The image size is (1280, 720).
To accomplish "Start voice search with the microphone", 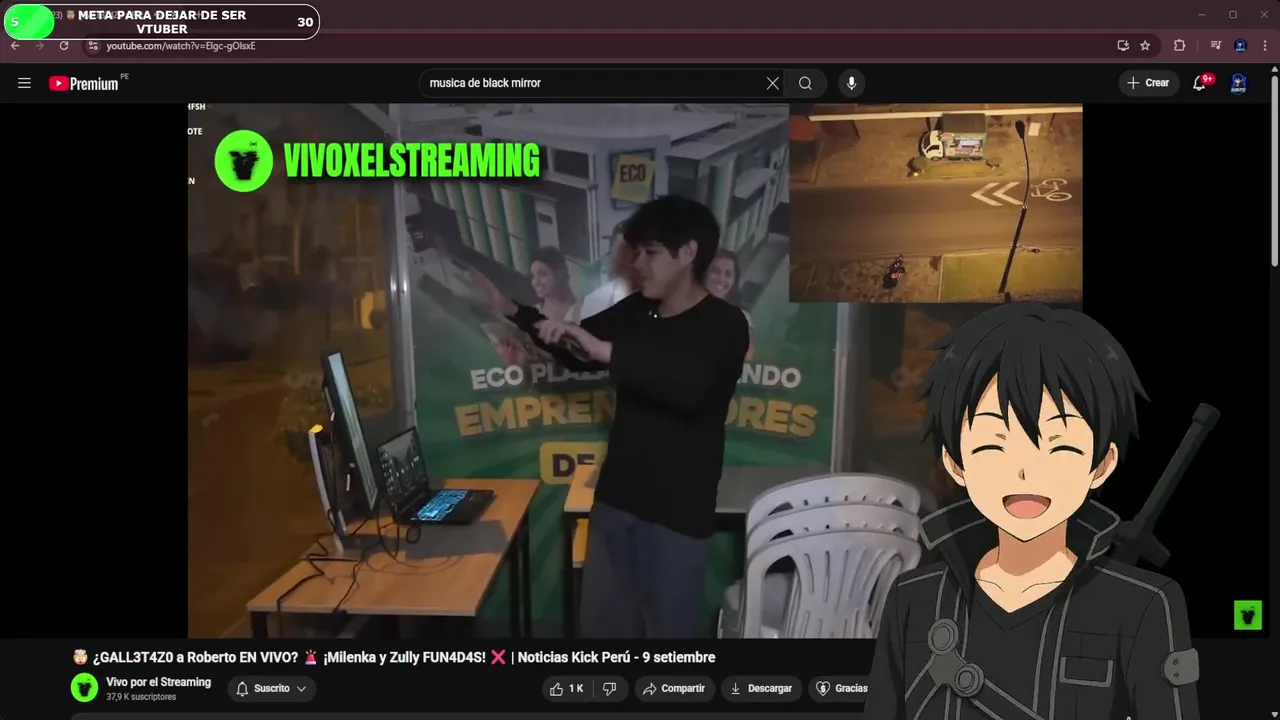I will coord(851,83).
